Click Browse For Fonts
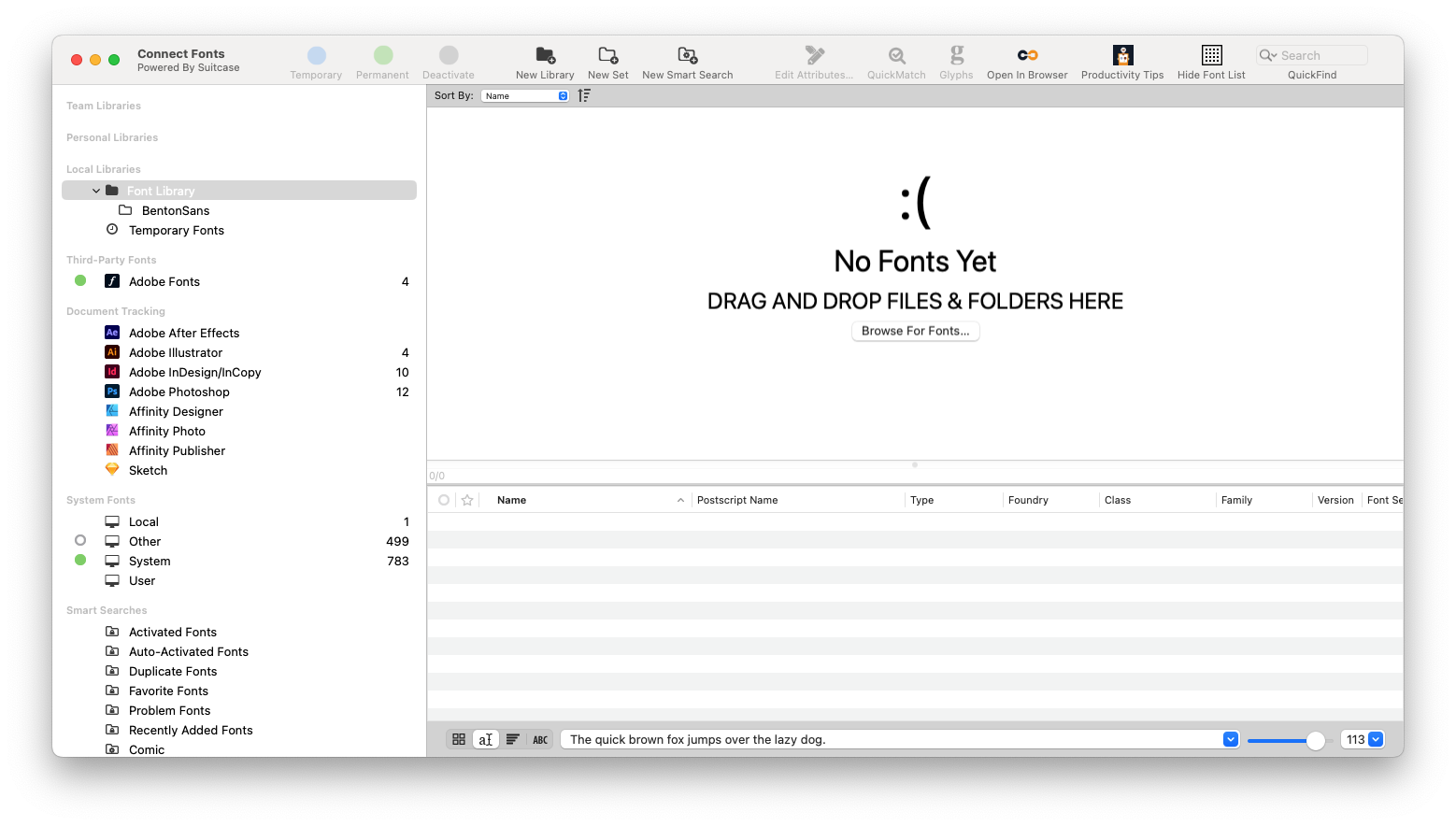Viewport: 1456px width, 826px height. click(915, 331)
